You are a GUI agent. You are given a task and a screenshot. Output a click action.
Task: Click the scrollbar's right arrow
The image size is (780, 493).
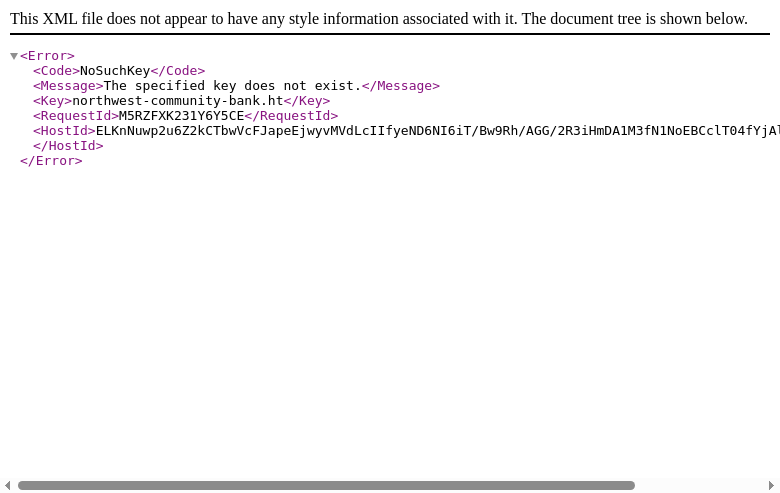pyautogui.click(x=772, y=485)
